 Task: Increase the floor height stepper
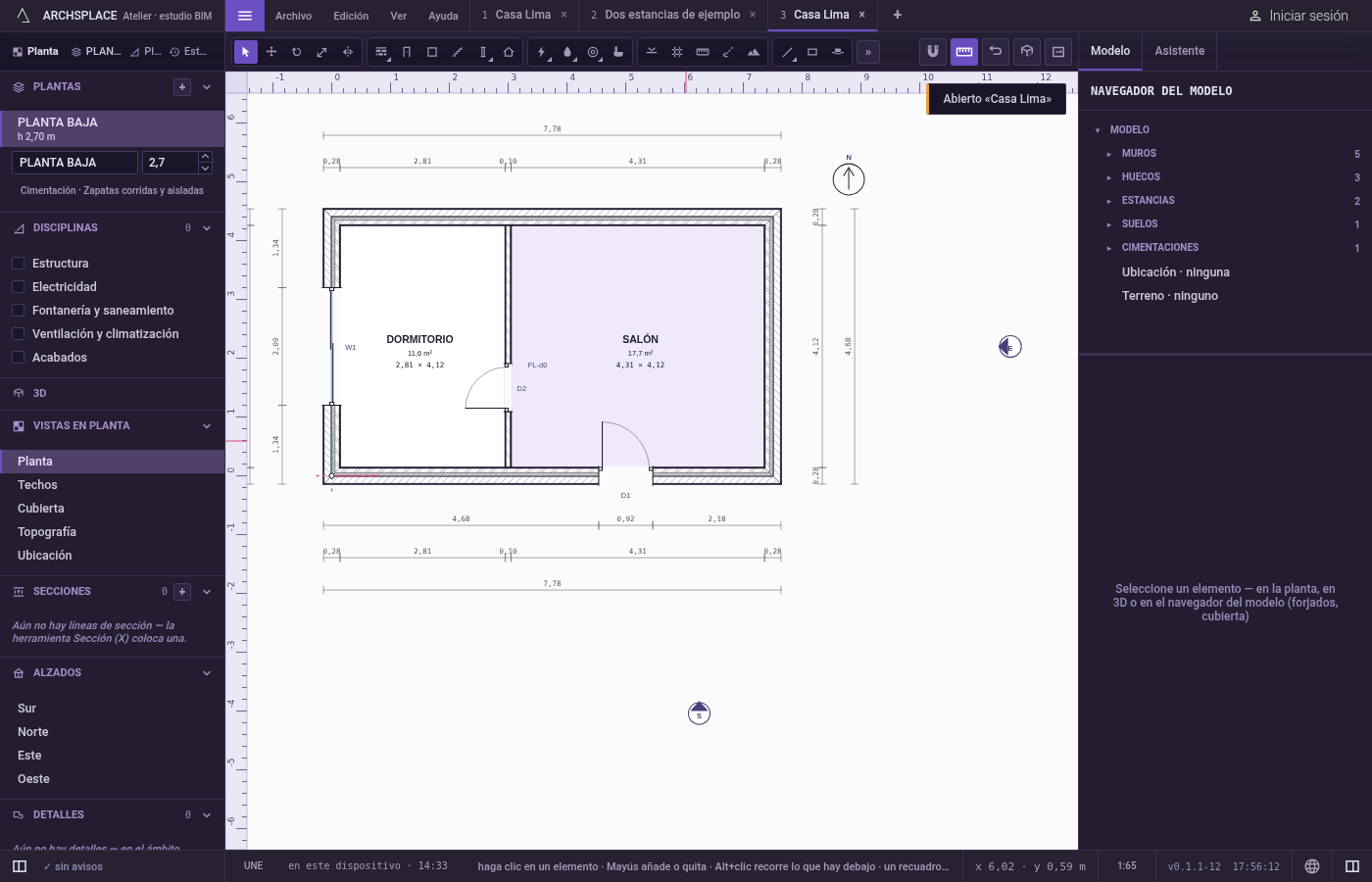coord(205,157)
